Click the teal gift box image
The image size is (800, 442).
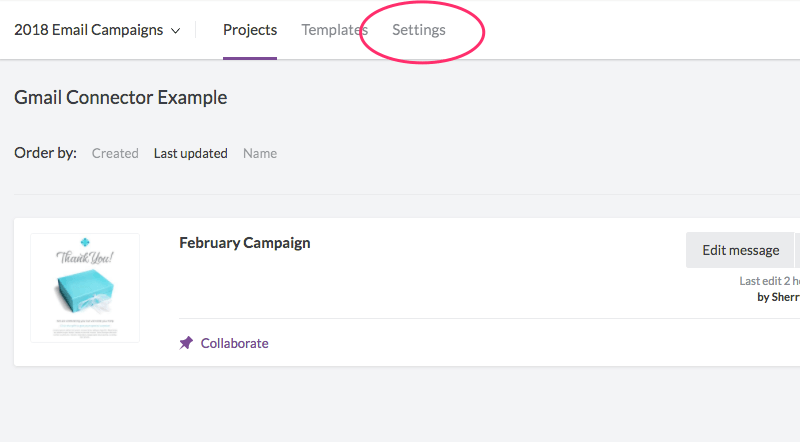85,291
